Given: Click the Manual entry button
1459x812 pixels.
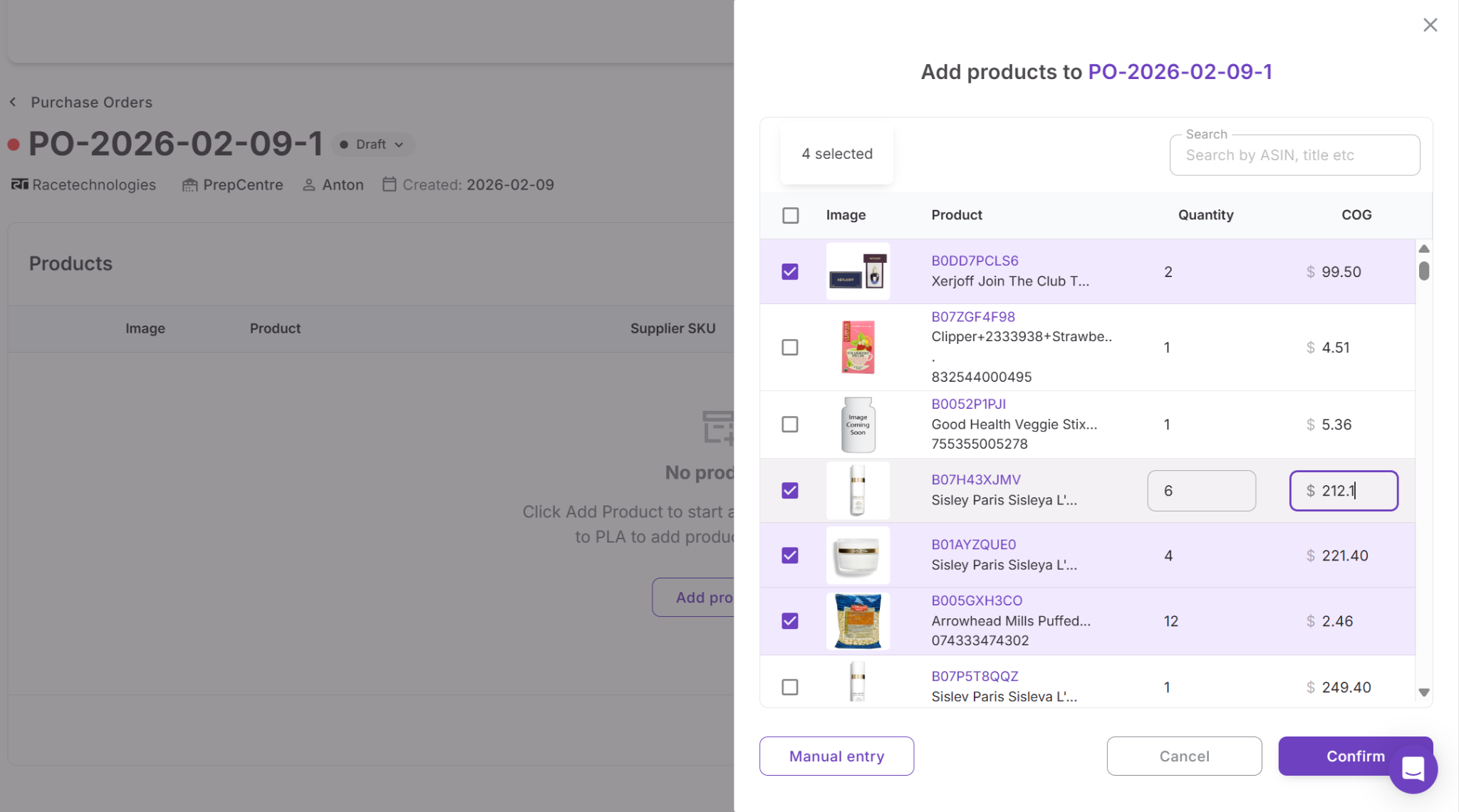Looking at the screenshot, I should 836,756.
